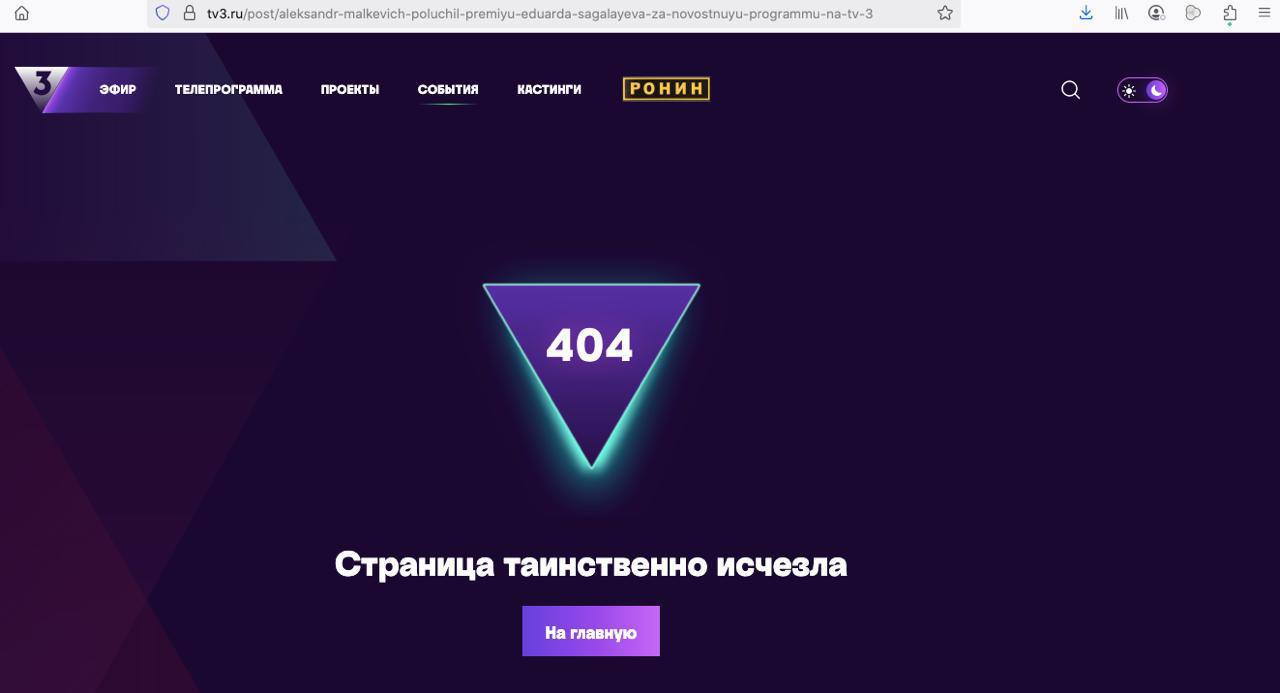Open the browser downloads arrow icon

[x=1086, y=13]
